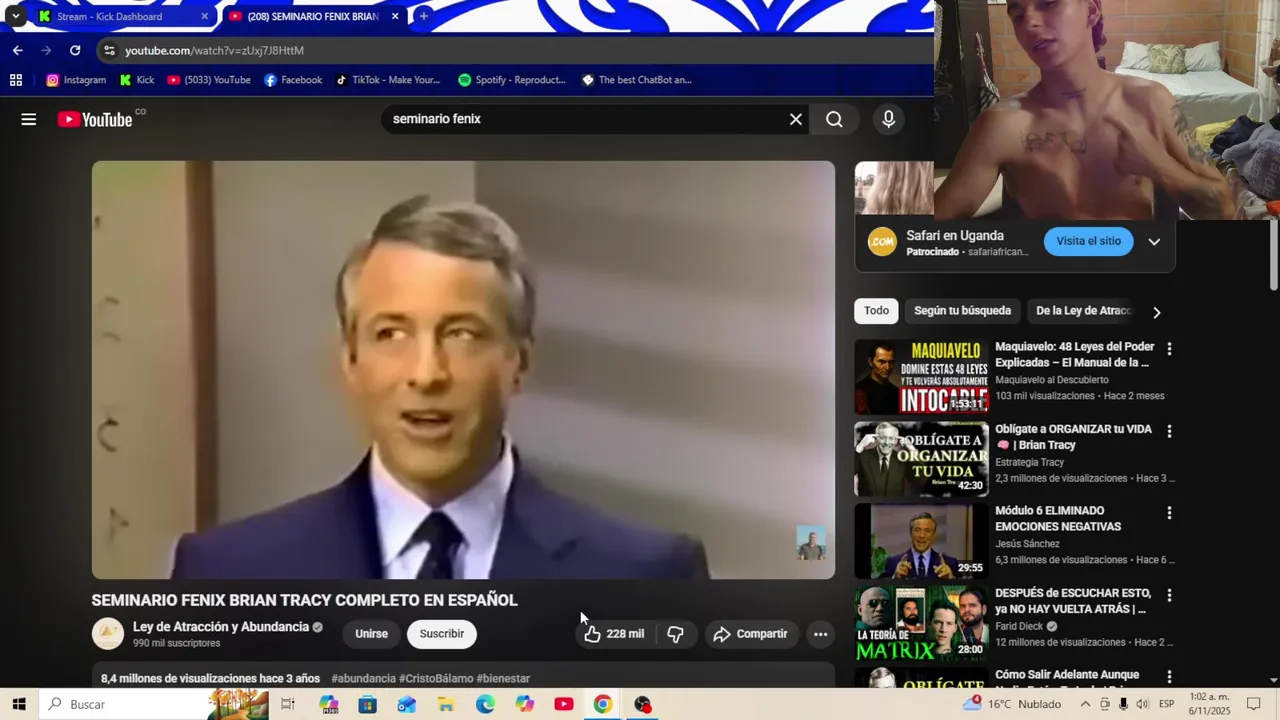
Task: Open the volume speaker icon in the tray
Action: pos(1142,704)
